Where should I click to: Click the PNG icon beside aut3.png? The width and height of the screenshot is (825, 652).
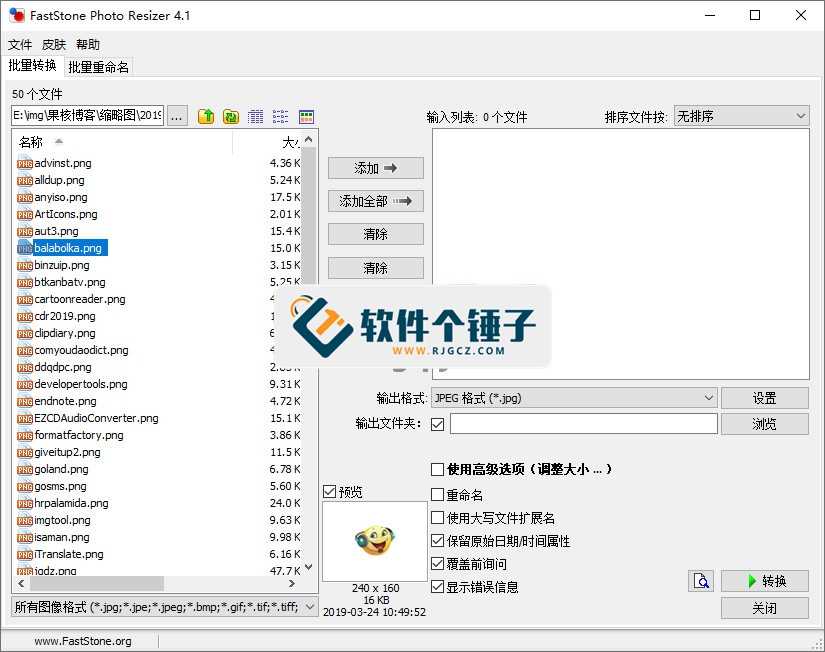pos(25,232)
